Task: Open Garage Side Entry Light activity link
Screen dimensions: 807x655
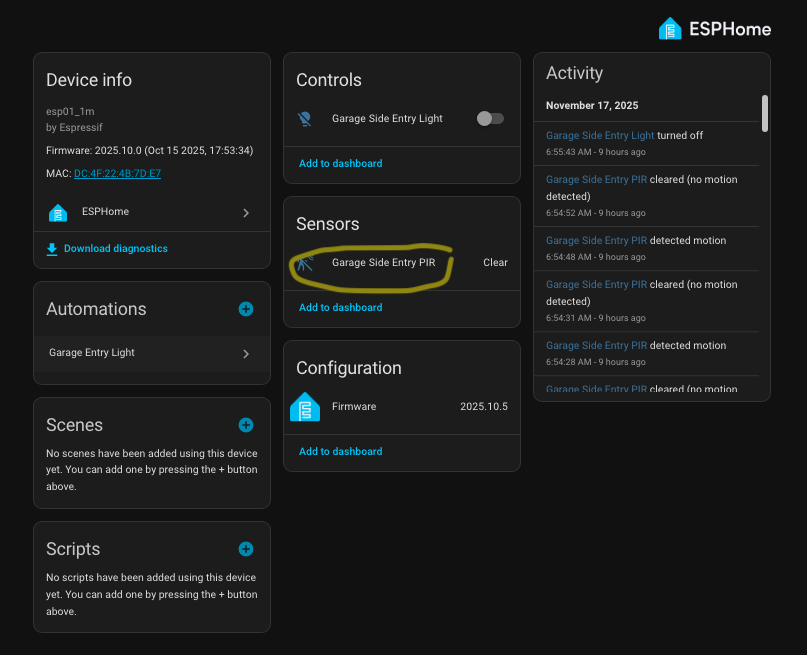Action: click(x=600, y=136)
